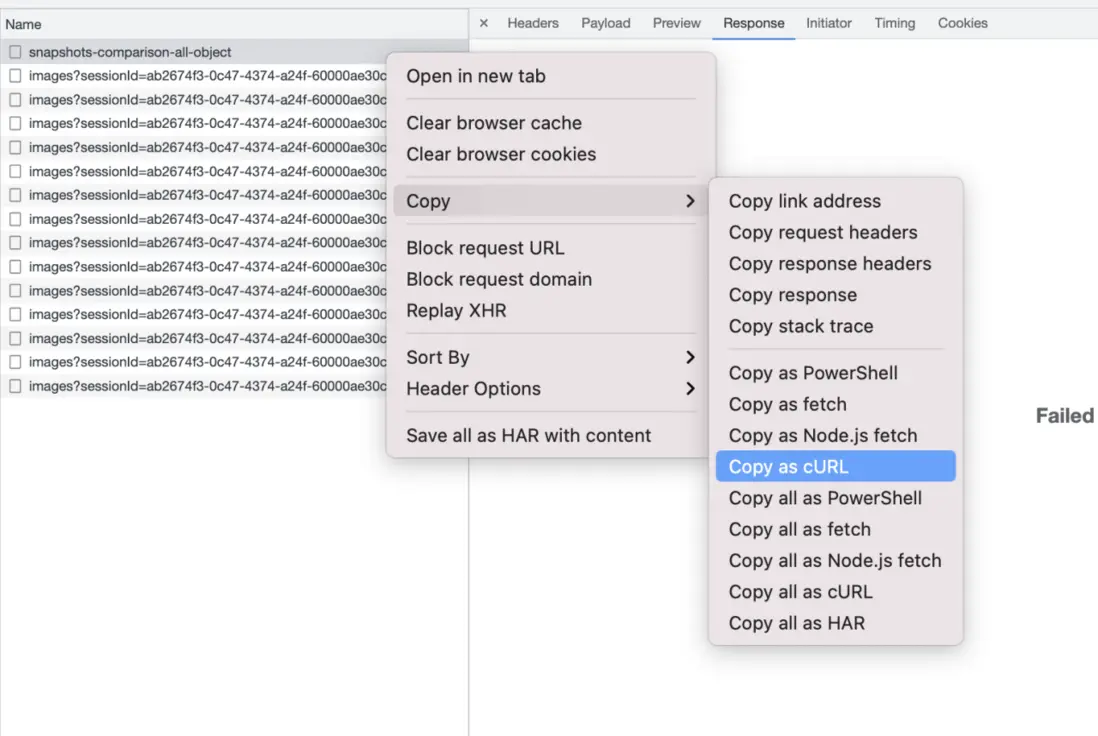This screenshot has width=1098, height=736.
Task: Open the Cookies tab
Action: [x=962, y=23]
